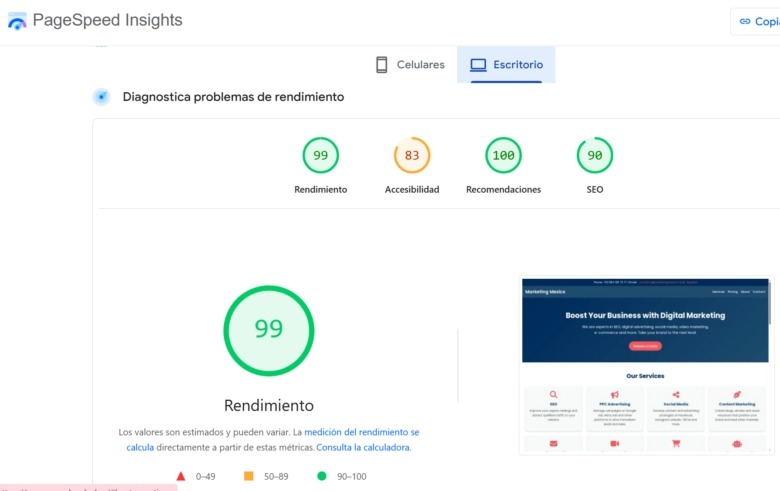
Task: Click the video camera icon in preview
Action: [615, 443]
